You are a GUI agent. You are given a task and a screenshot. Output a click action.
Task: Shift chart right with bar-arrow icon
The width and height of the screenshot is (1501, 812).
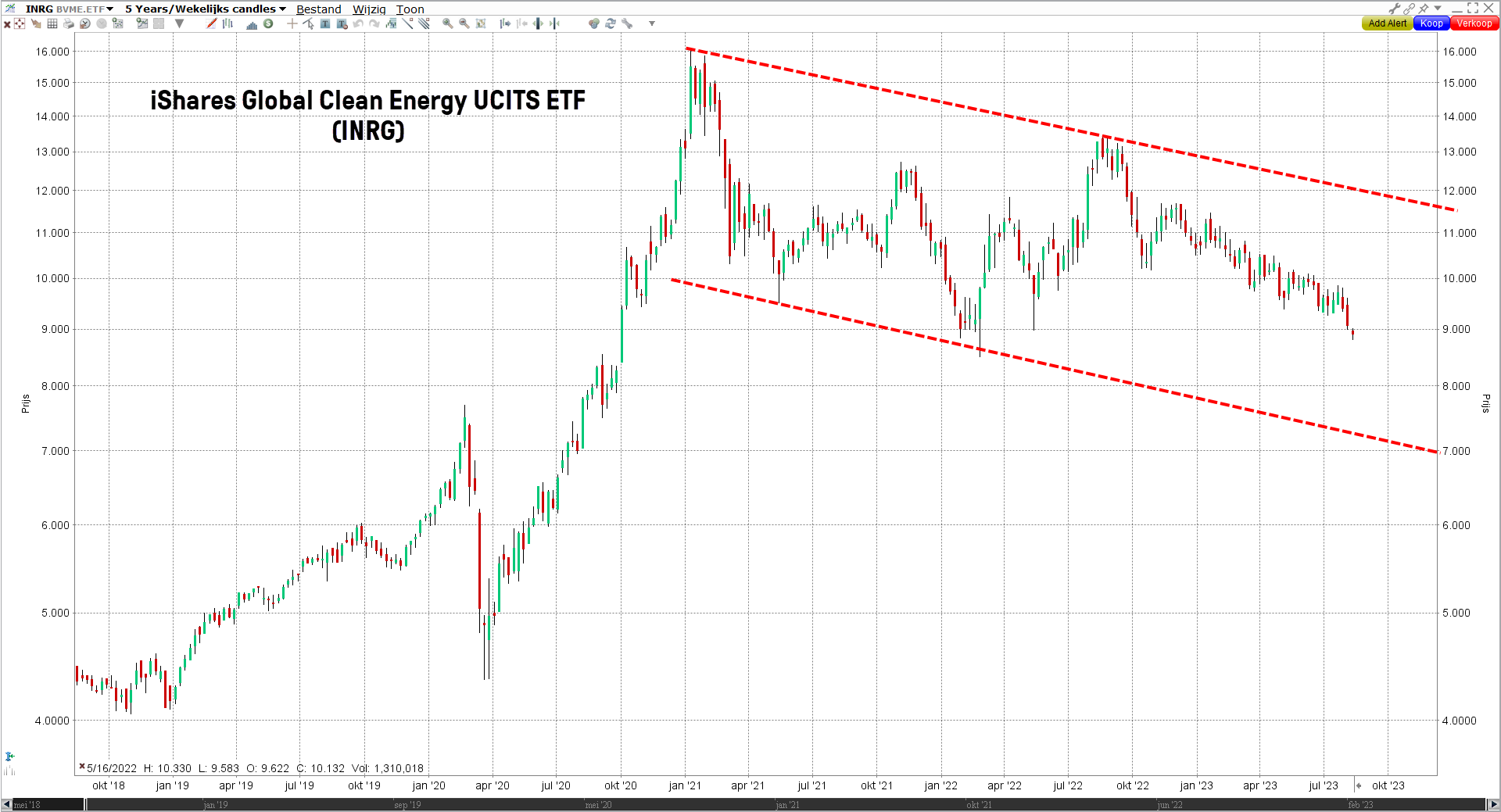(505, 23)
